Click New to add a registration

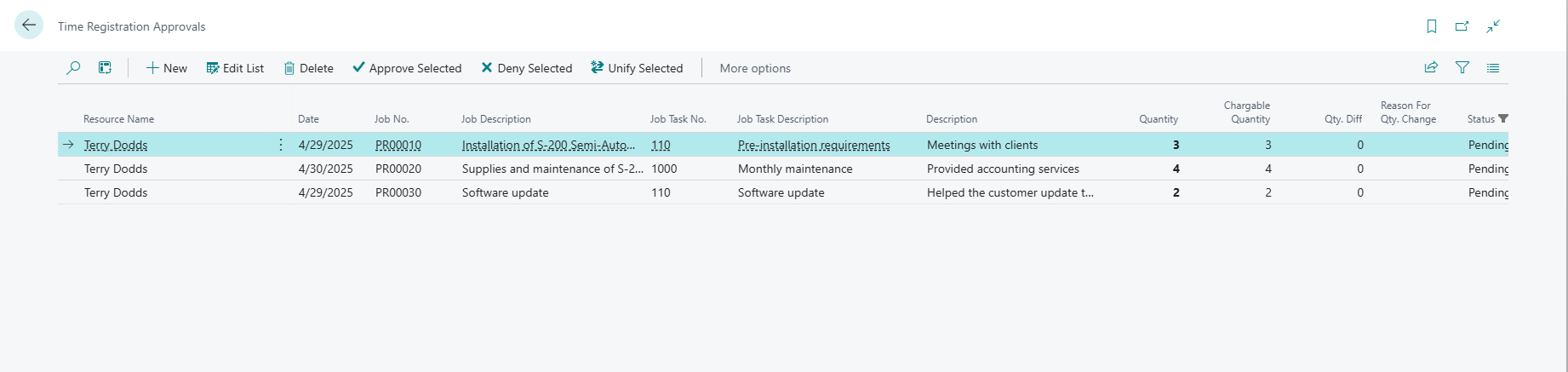tap(167, 68)
